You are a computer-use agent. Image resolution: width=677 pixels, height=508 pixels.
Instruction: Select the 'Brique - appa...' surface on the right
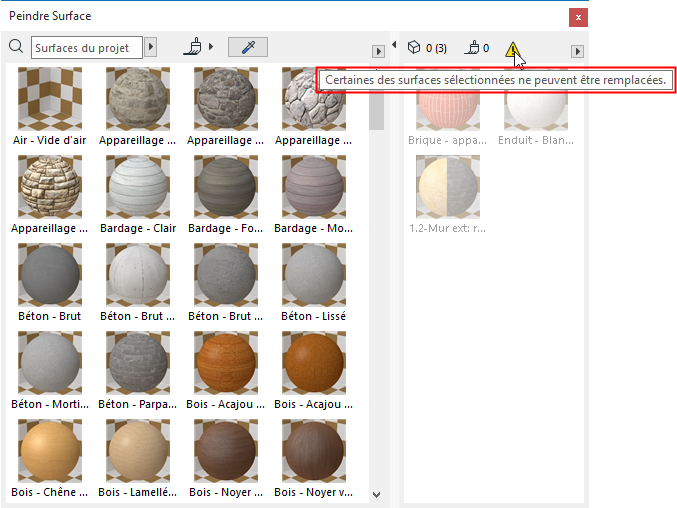click(x=447, y=111)
